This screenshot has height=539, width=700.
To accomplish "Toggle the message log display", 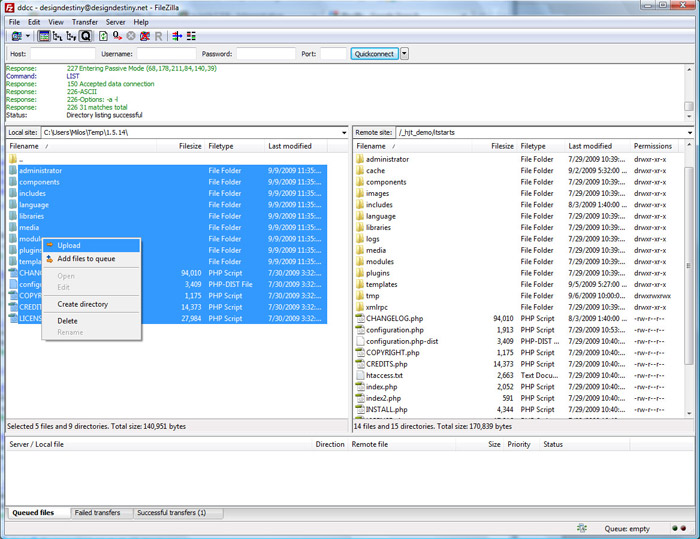I will [44, 36].
